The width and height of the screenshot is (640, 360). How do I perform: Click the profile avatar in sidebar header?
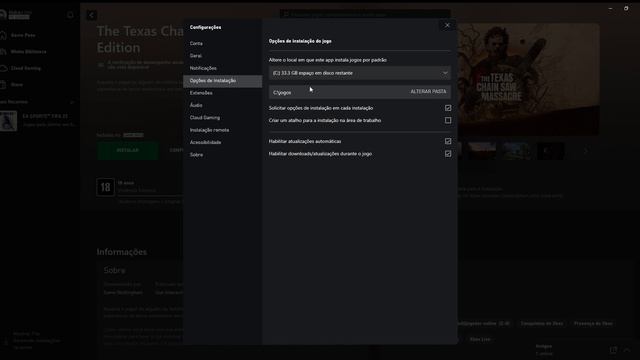pyautogui.click(x=2, y=15)
